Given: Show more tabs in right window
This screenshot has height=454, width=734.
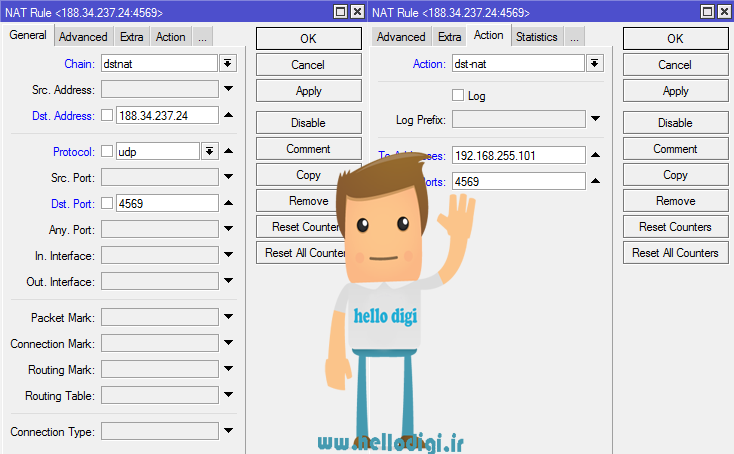Looking at the screenshot, I should pyautogui.click(x=574, y=37).
